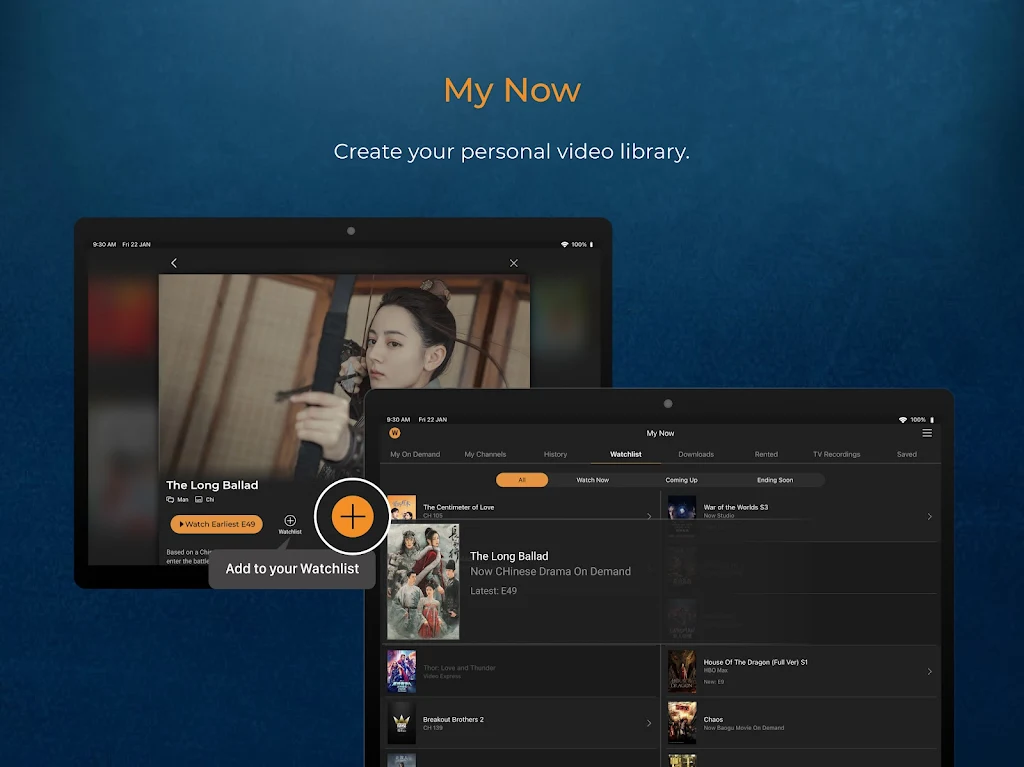The image size is (1024, 767).
Task: Open the hamburger menu in My Now
Action: click(x=927, y=433)
